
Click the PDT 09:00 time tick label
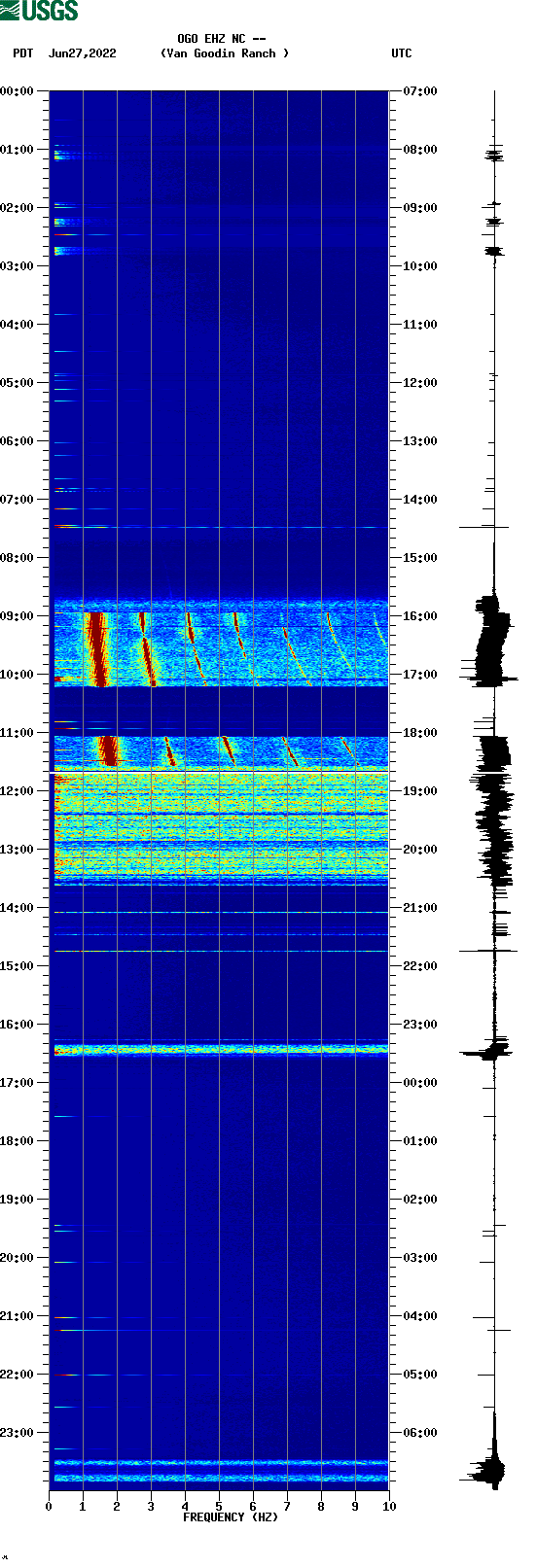click(18, 616)
